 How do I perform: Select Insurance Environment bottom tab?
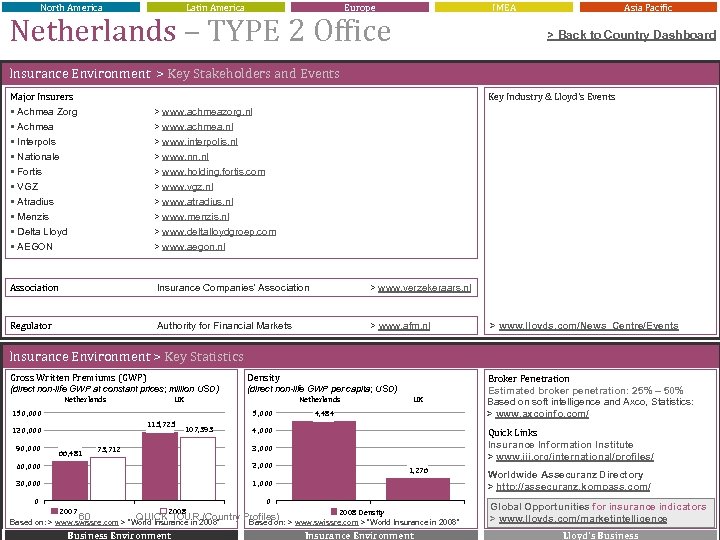[x=360, y=535]
